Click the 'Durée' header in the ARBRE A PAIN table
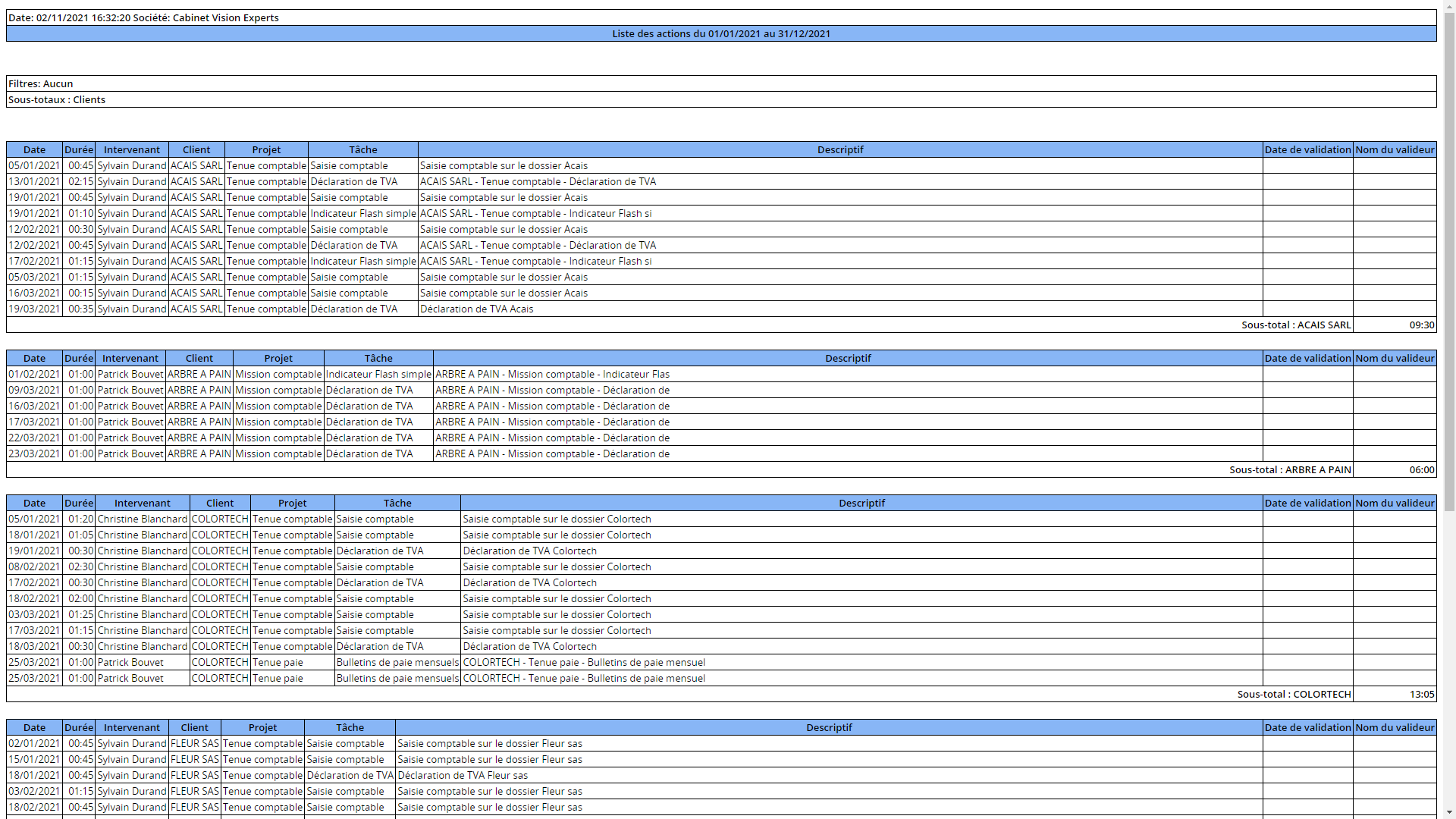This screenshot has width=1456, height=819. (x=79, y=358)
